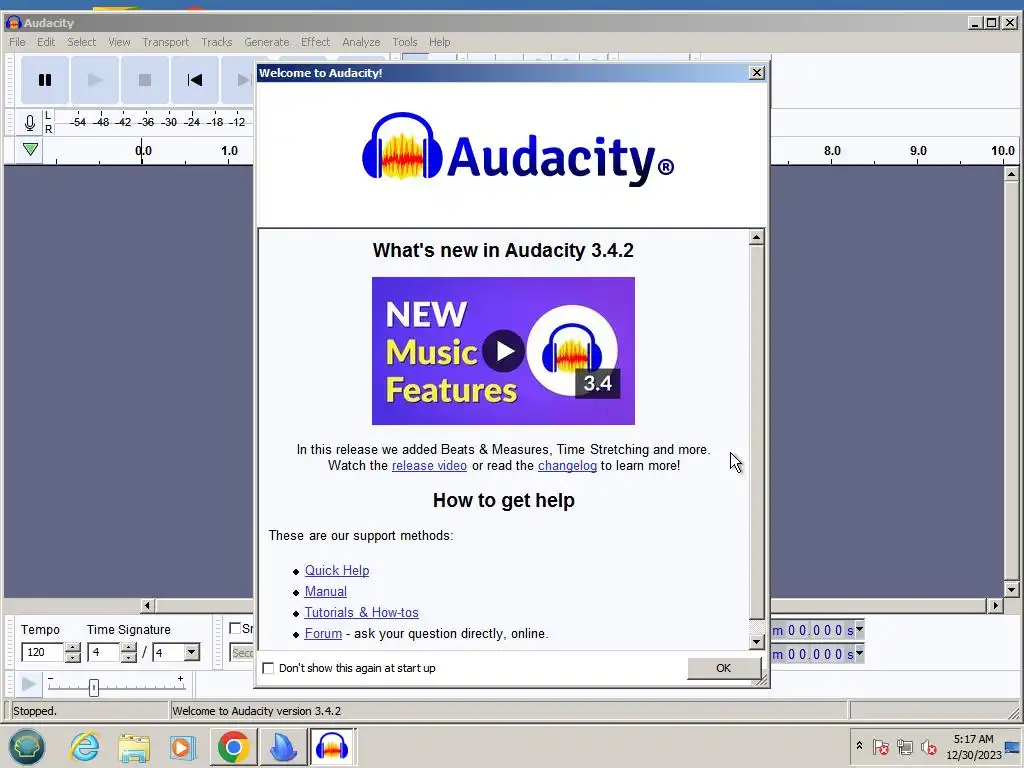
Task: Open the Select menu
Action: [81, 42]
